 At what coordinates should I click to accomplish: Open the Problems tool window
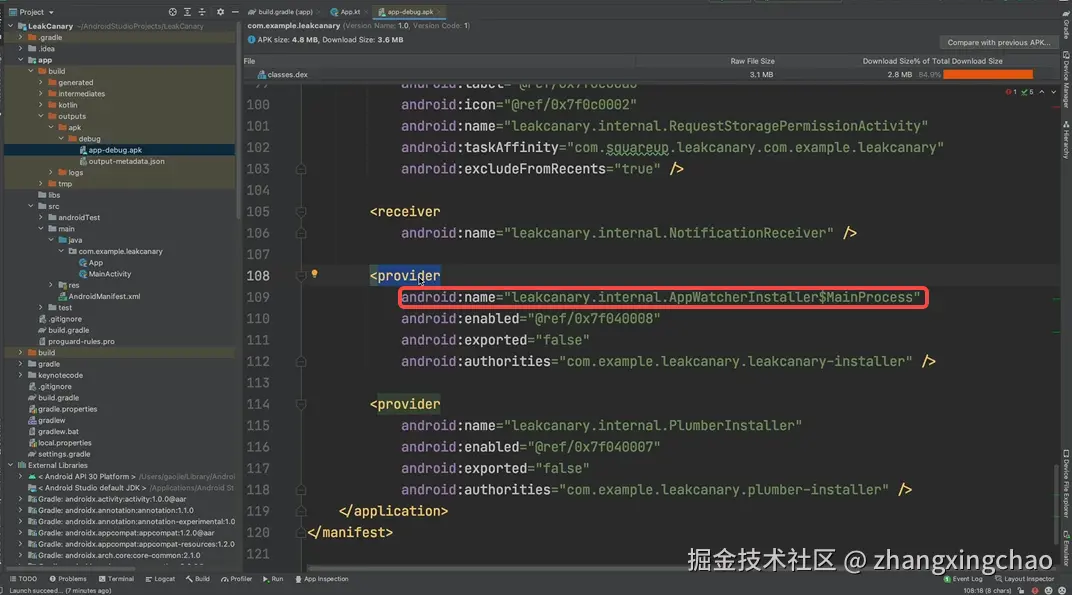(x=68, y=579)
